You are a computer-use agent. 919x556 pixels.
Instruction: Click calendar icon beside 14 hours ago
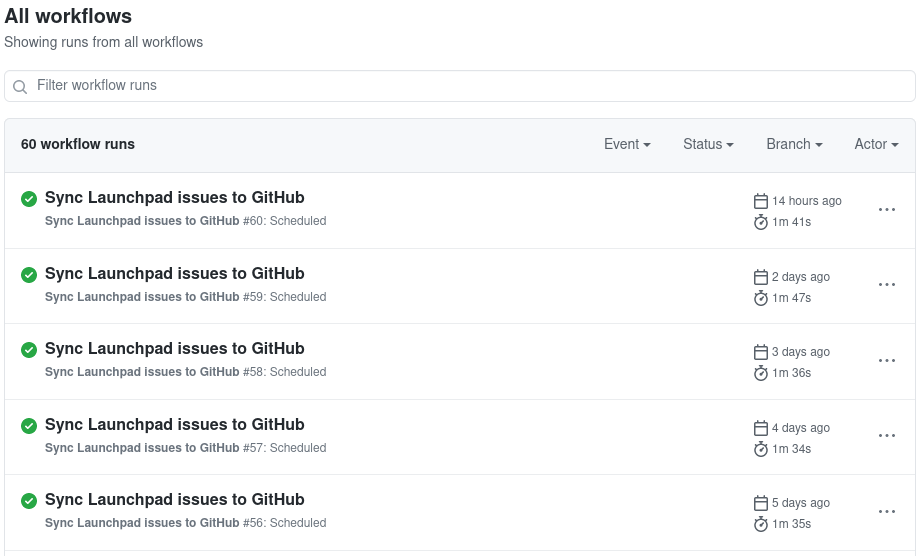click(x=761, y=201)
